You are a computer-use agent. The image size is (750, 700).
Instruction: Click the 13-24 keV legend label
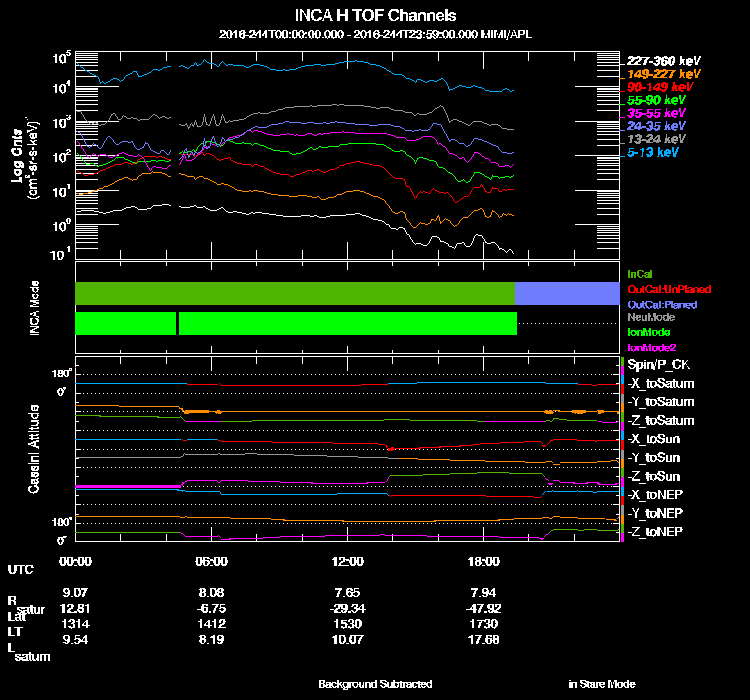click(x=656, y=139)
